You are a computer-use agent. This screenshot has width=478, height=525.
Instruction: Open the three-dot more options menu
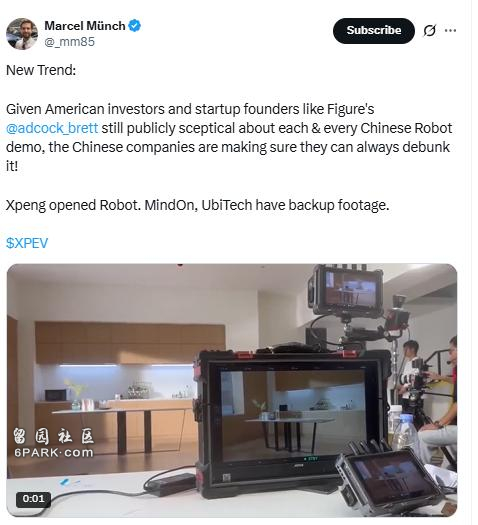point(450,30)
